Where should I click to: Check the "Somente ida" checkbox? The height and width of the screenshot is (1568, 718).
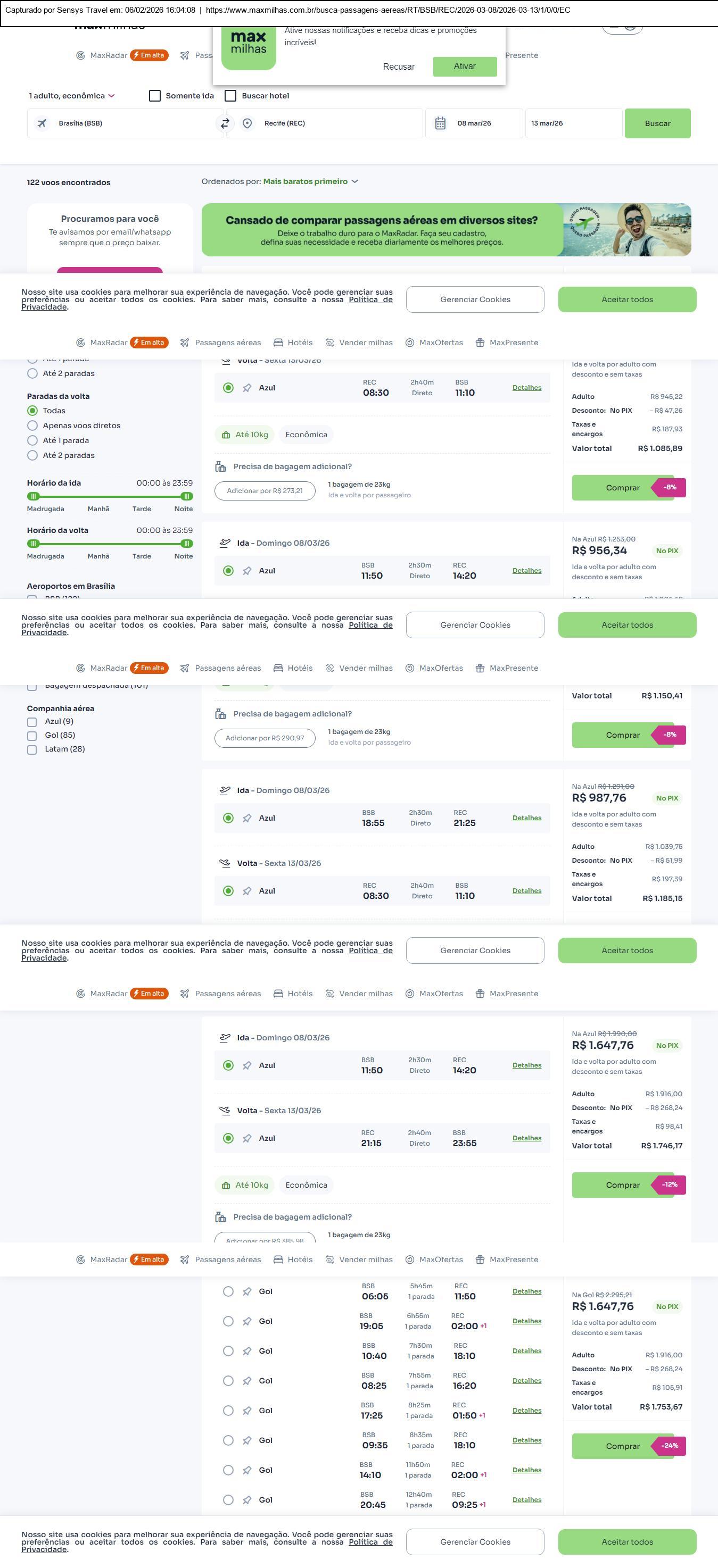pyautogui.click(x=155, y=96)
